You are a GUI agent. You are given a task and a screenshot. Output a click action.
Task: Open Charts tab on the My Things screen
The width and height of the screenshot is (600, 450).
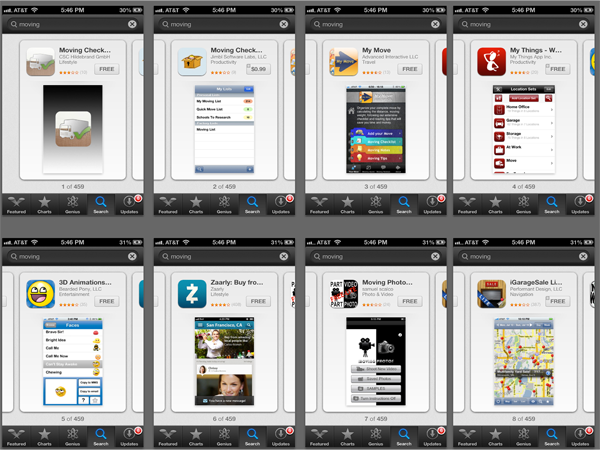(495, 205)
